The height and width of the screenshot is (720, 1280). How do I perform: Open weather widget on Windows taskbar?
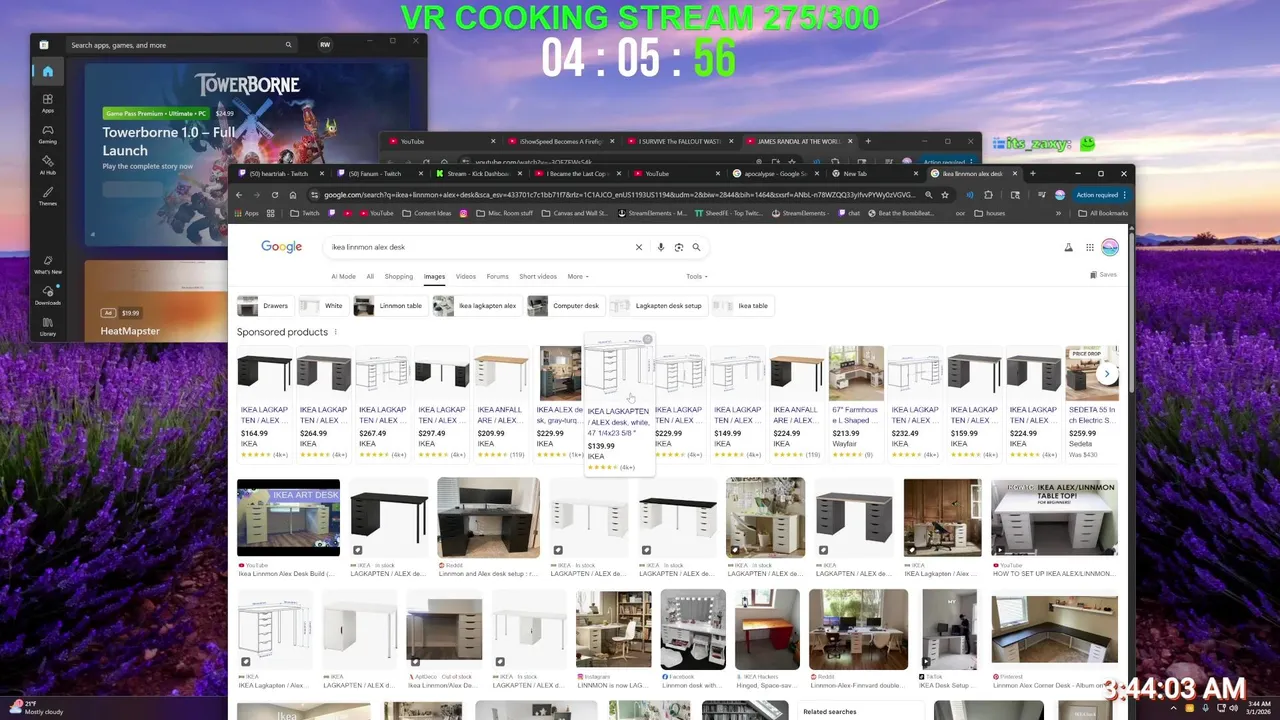pyautogui.click(x=36, y=707)
